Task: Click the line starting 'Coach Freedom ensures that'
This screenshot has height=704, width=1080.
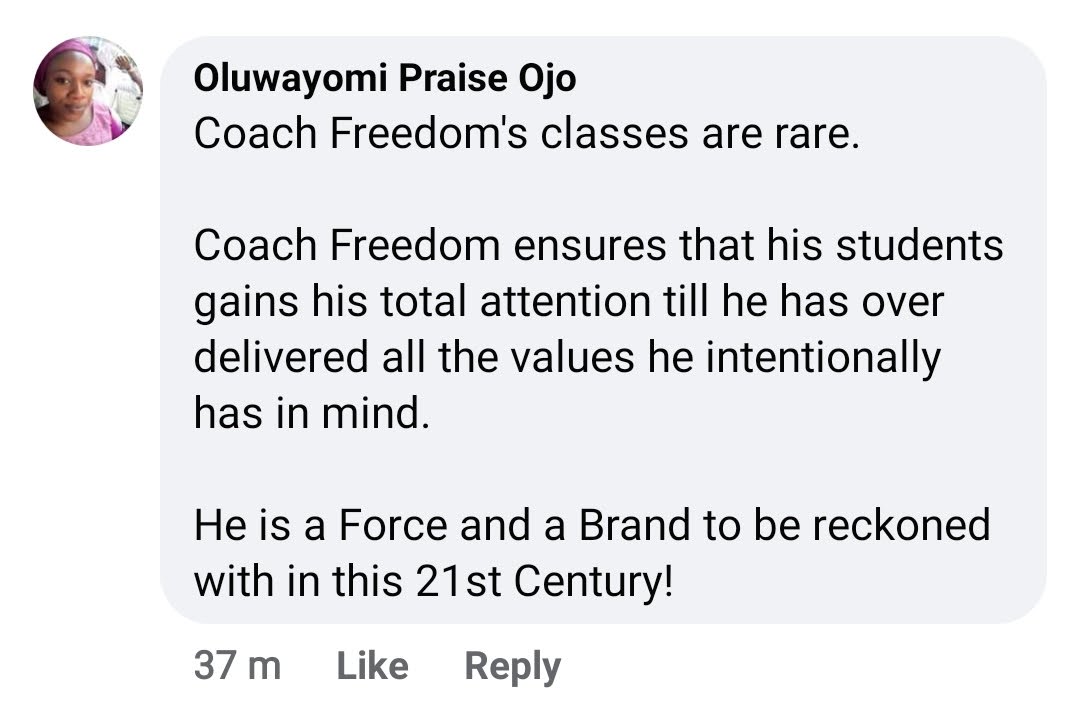Action: [x=598, y=246]
